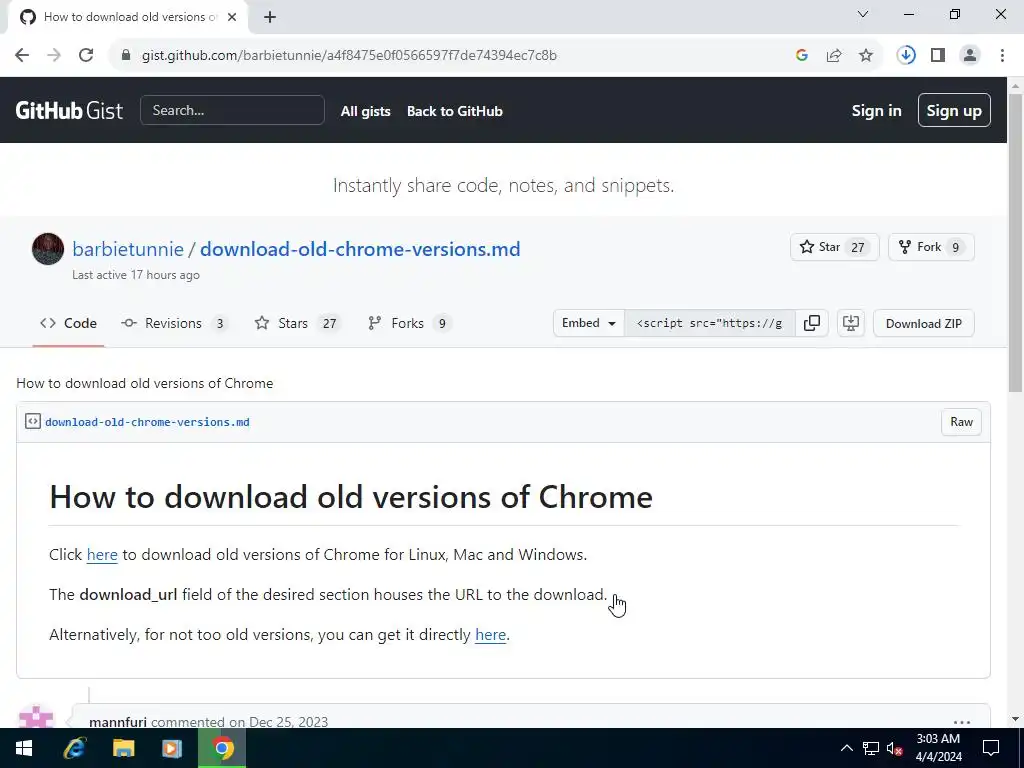Click the Save to desktop icon button
1024x768 pixels.
pyautogui.click(x=851, y=323)
